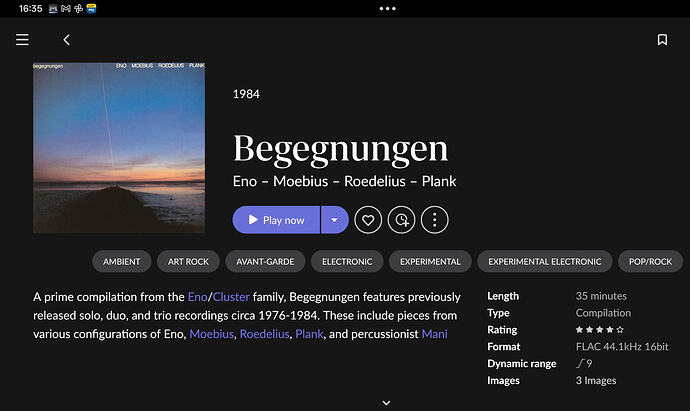The width and height of the screenshot is (690, 411).
Task: Open the hamburger navigation menu
Action: pyautogui.click(x=22, y=40)
